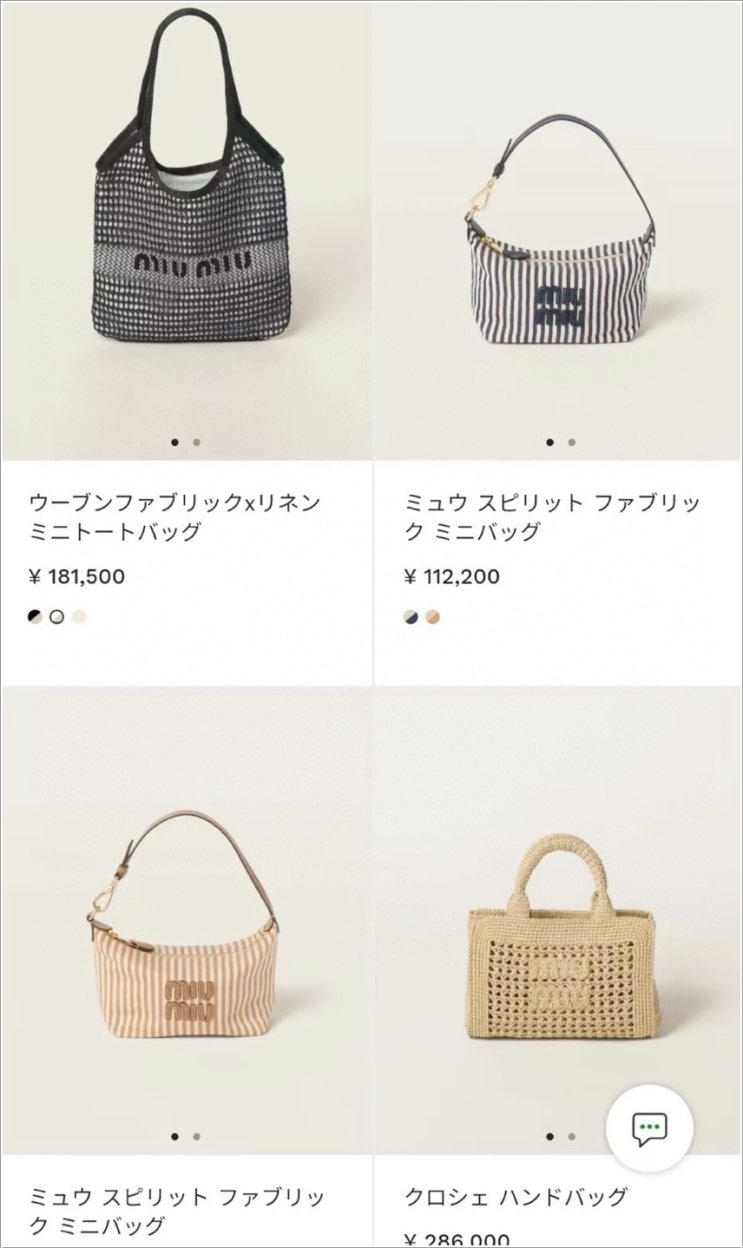Open クロシェ ハンドバッグ product title

click(x=516, y=1196)
